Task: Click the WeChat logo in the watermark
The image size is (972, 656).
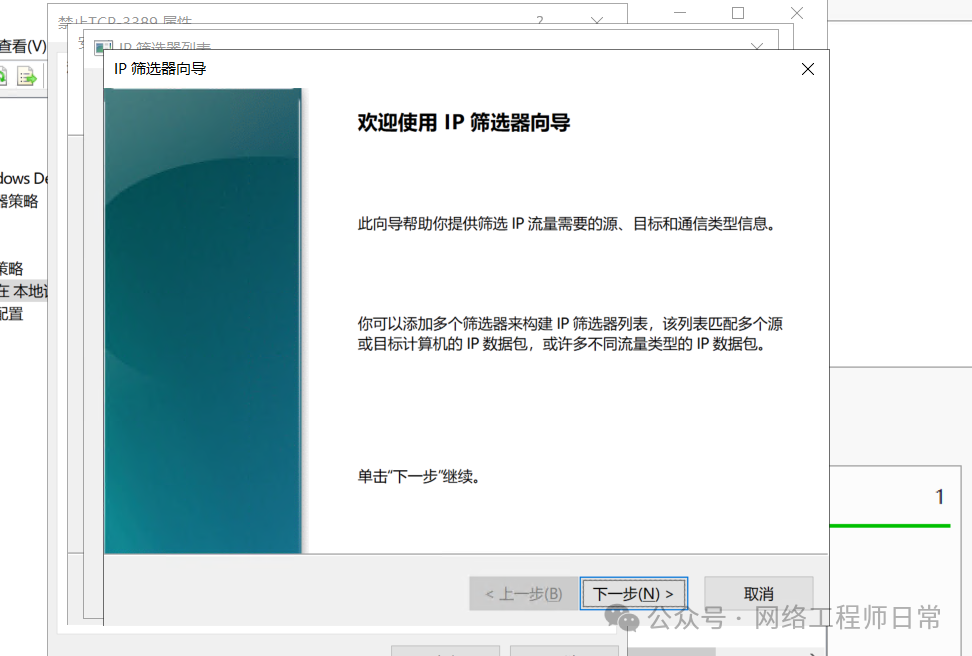Action: pyautogui.click(x=627, y=619)
